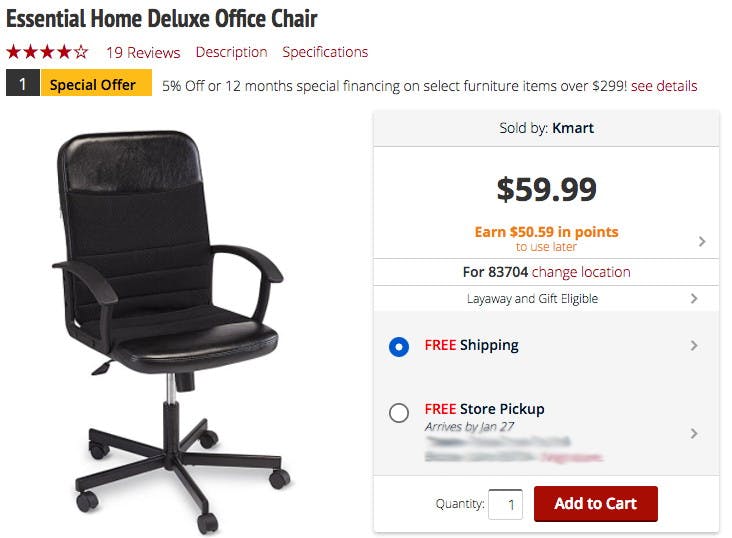The height and width of the screenshot is (538, 732).
Task: Click the star rating icons
Action: click(47, 51)
